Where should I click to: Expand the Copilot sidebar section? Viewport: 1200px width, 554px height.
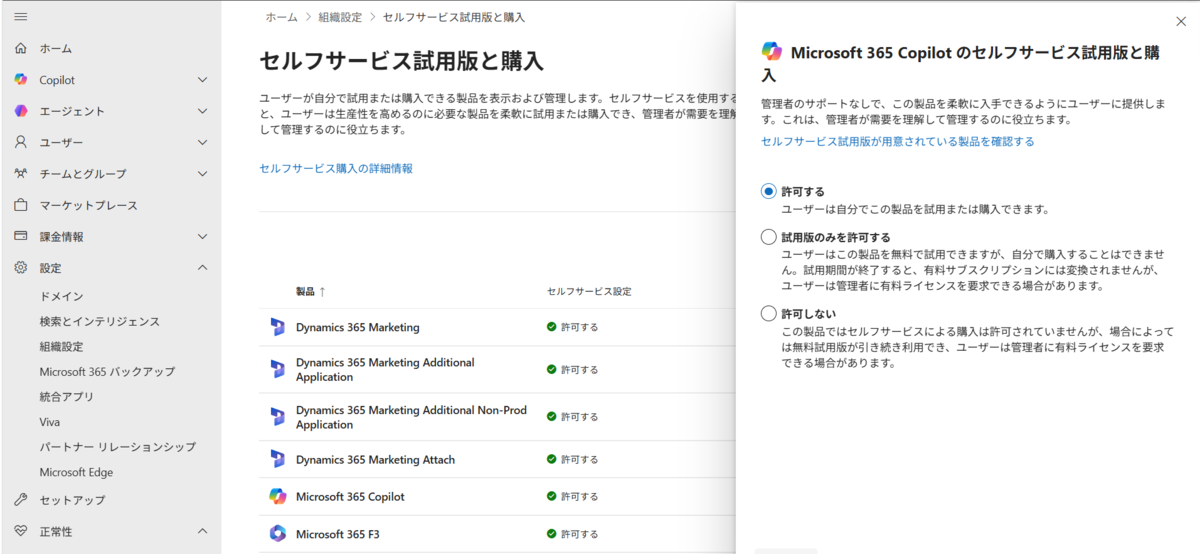203,80
